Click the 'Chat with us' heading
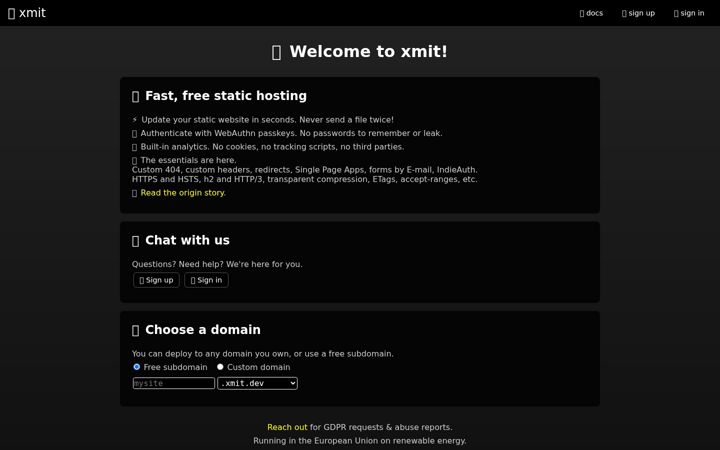The image size is (720, 450). coord(180,240)
